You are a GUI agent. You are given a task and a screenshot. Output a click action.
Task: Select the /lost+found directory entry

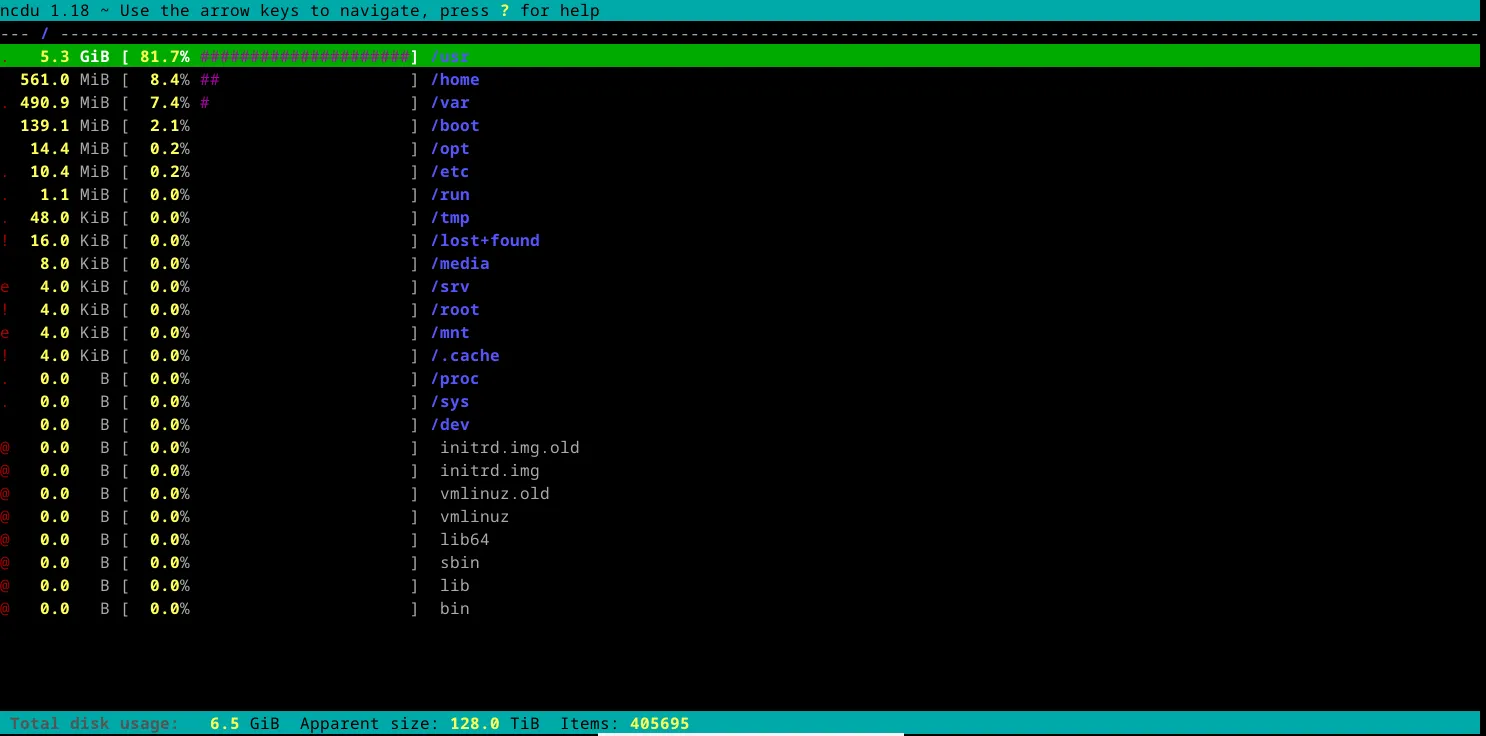[x=485, y=241]
